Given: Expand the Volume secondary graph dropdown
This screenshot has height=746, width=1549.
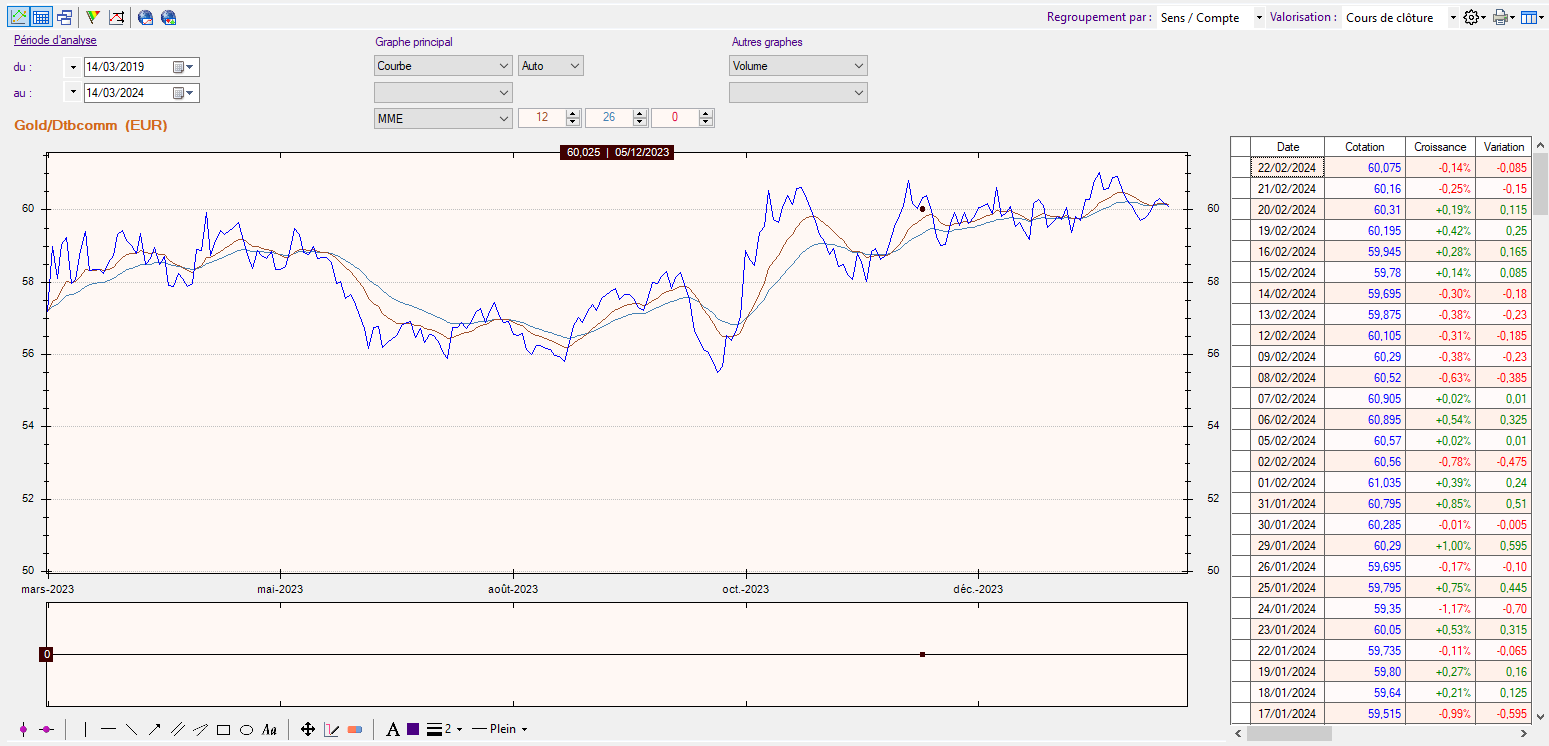Looking at the screenshot, I should 798,66.
